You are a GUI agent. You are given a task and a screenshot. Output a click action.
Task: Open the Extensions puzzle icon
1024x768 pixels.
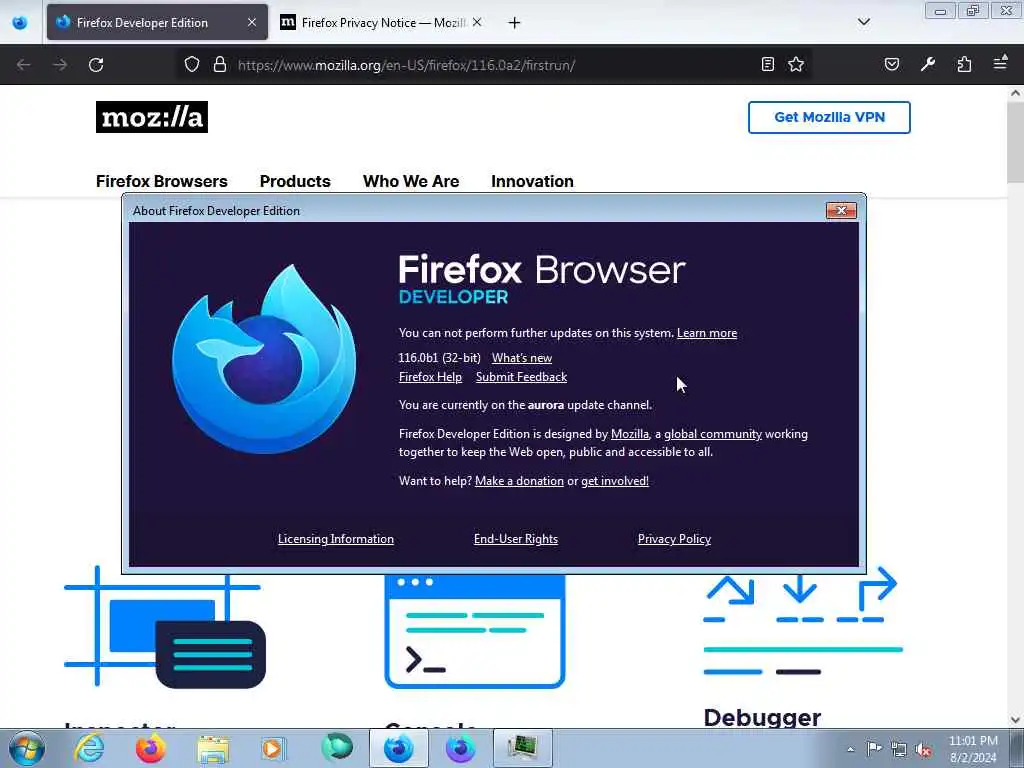(964, 64)
